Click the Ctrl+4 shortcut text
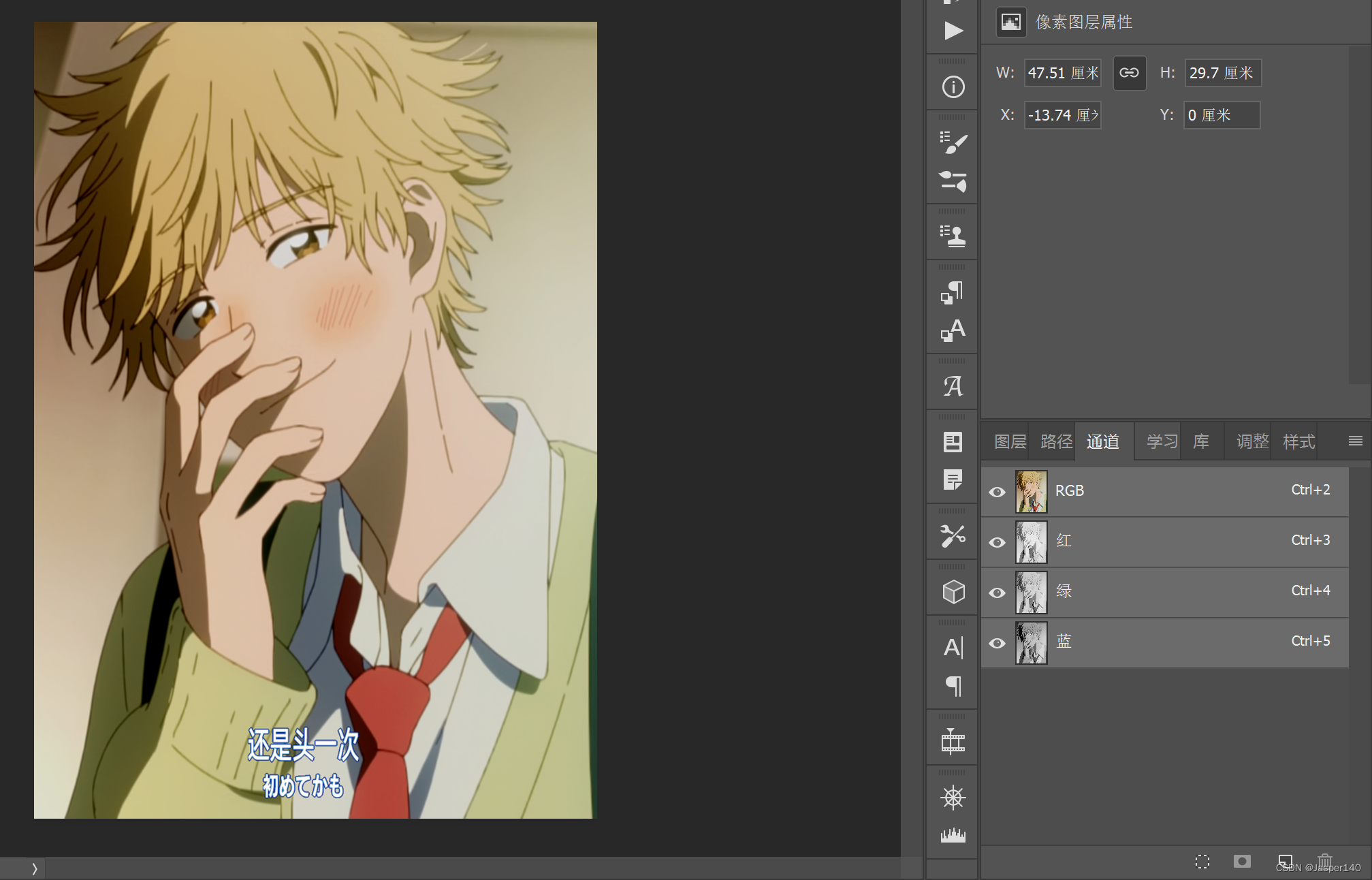The image size is (1372, 880). click(x=1311, y=591)
